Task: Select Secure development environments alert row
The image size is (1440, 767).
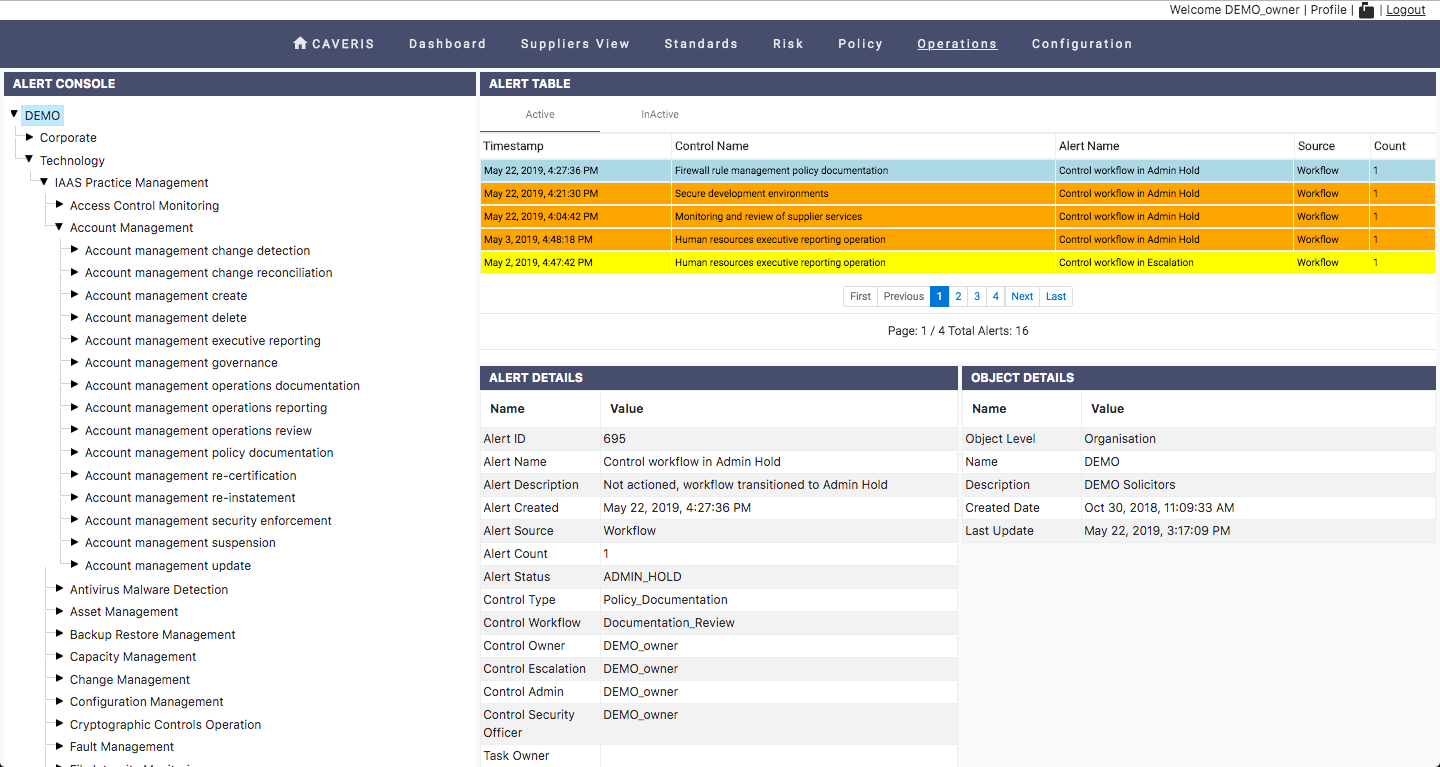Action: coord(958,194)
